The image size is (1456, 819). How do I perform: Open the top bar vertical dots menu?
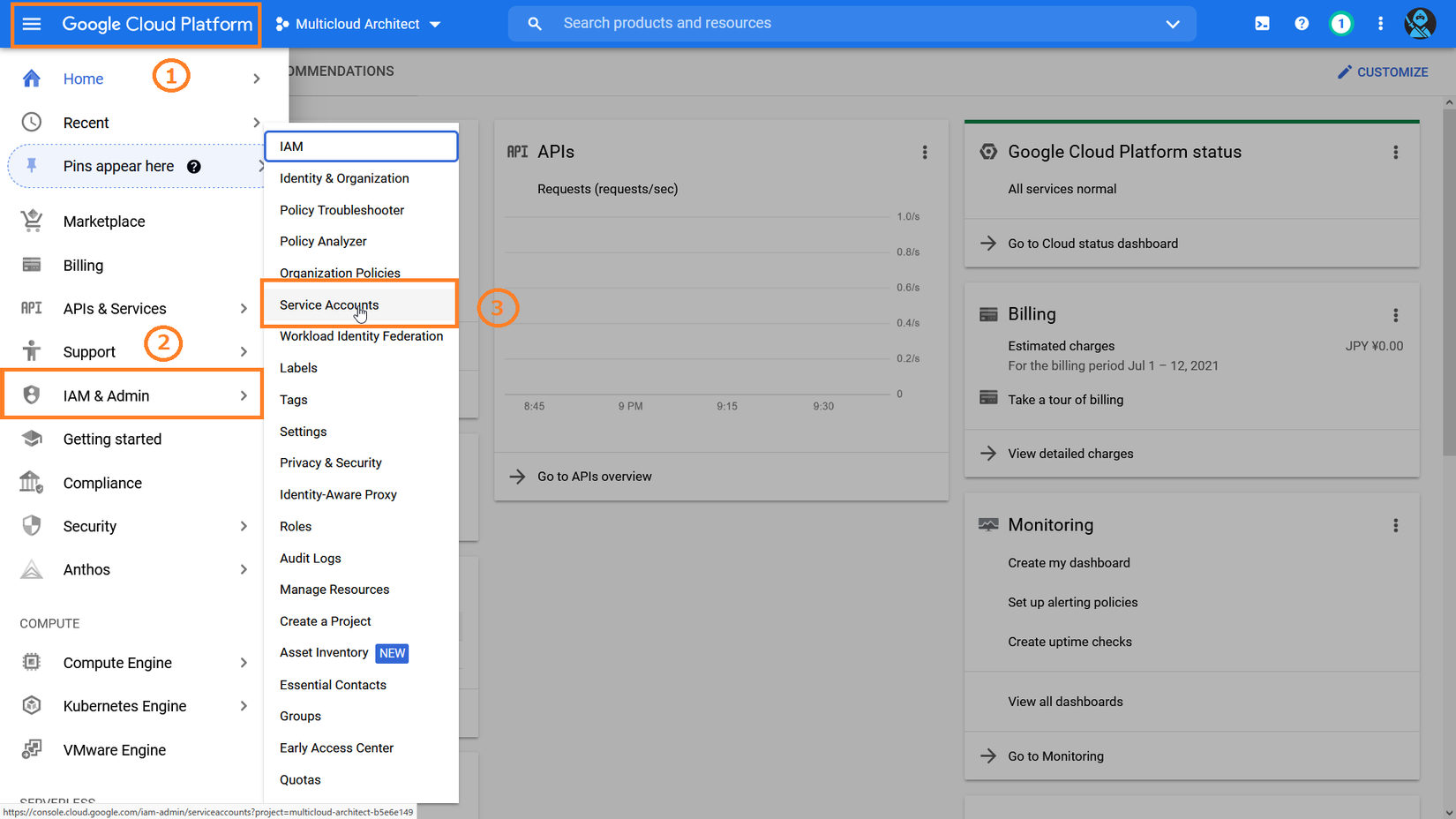point(1380,24)
